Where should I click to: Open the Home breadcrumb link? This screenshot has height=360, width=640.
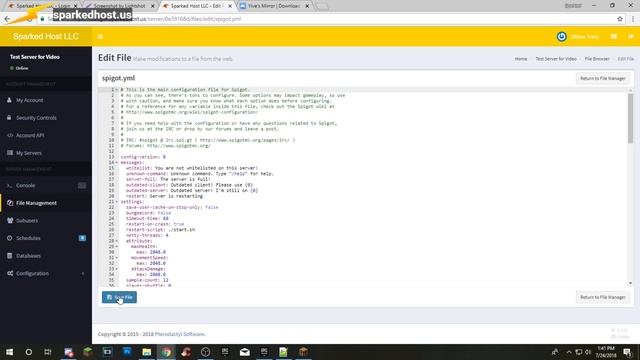point(521,59)
